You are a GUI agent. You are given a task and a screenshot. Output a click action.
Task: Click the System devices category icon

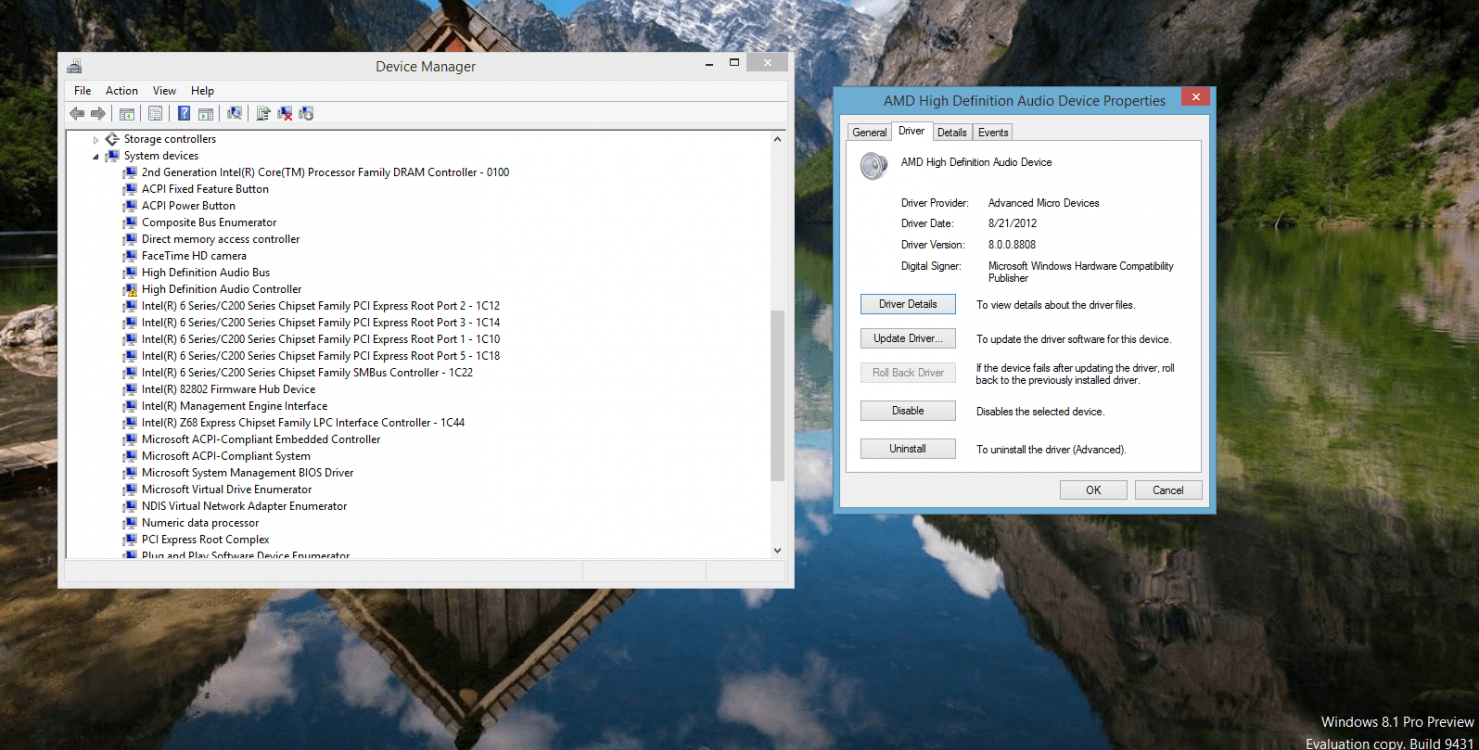[112, 156]
